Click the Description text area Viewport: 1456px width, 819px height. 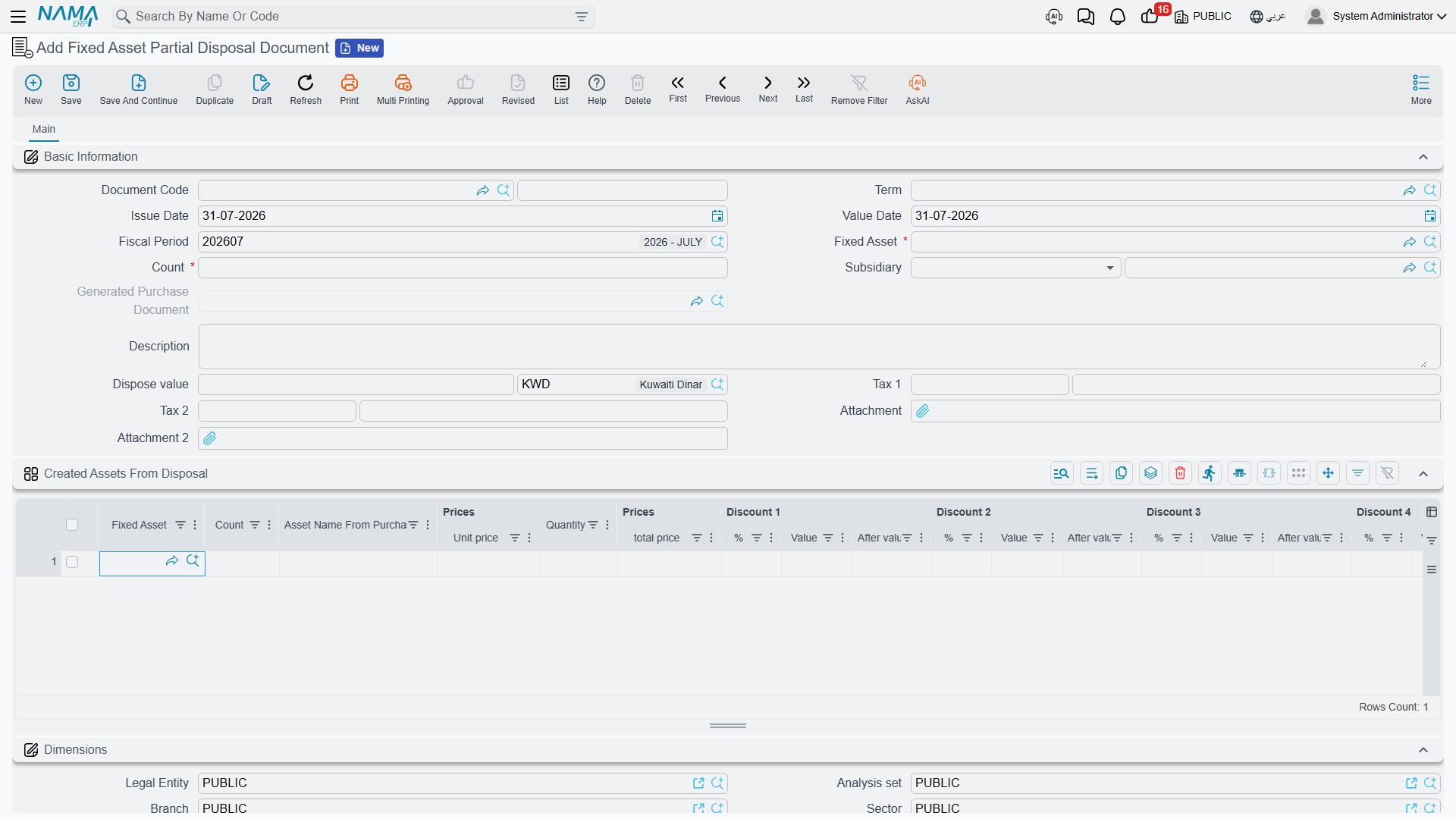[x=819, y=347]
